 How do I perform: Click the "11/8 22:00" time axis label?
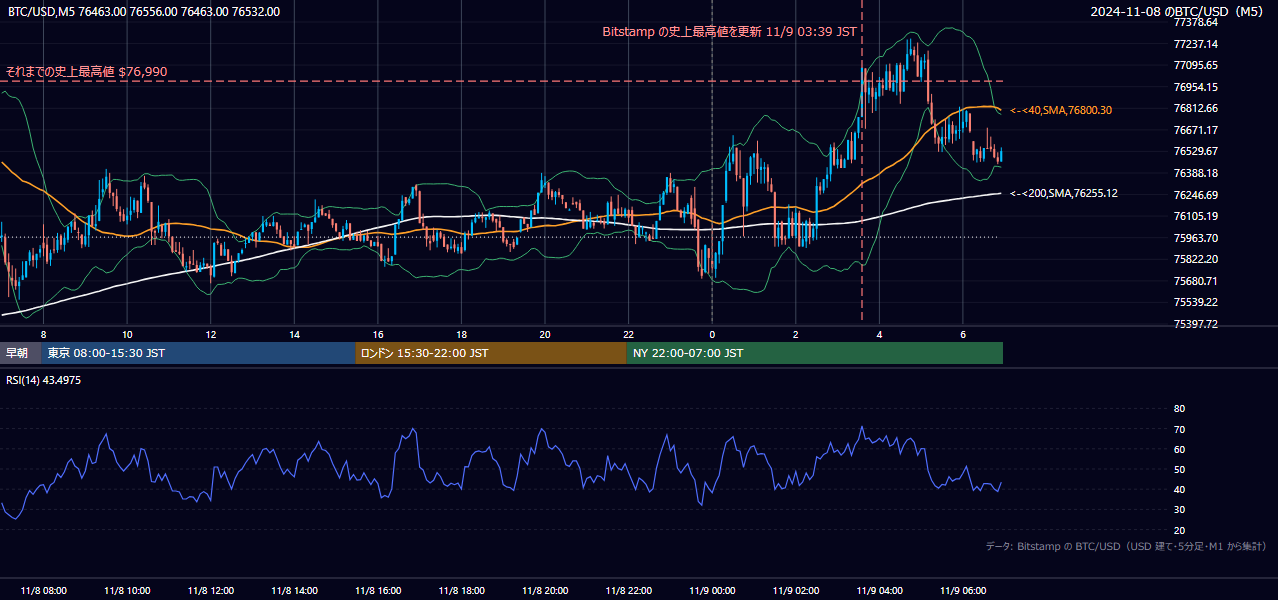(x=628, y=591)
